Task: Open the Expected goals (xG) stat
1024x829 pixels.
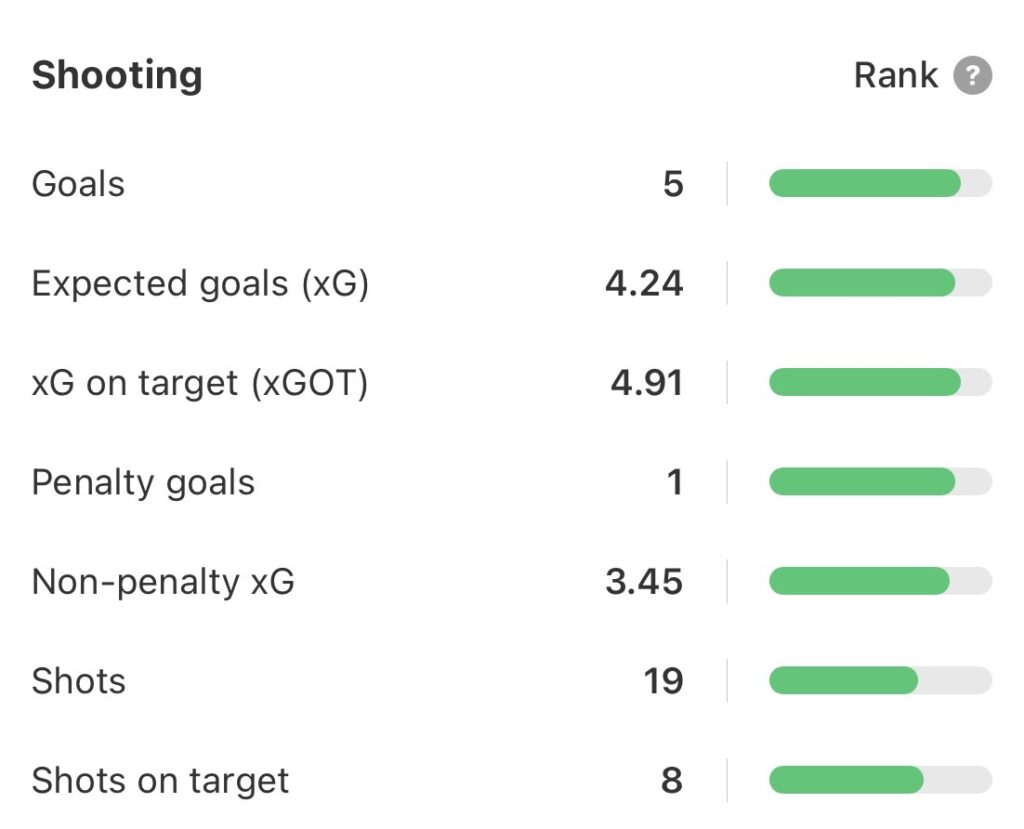Action: pos(200,284)
